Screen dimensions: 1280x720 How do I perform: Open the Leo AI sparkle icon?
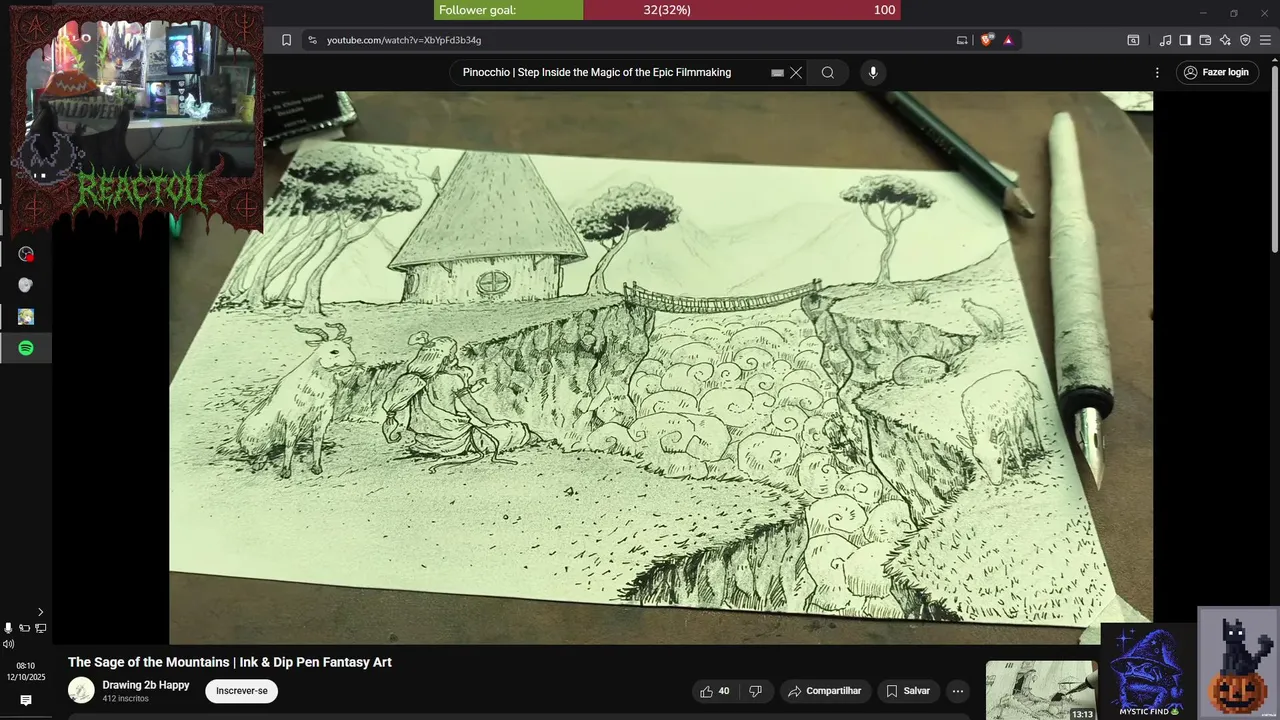pos(1225,40)
